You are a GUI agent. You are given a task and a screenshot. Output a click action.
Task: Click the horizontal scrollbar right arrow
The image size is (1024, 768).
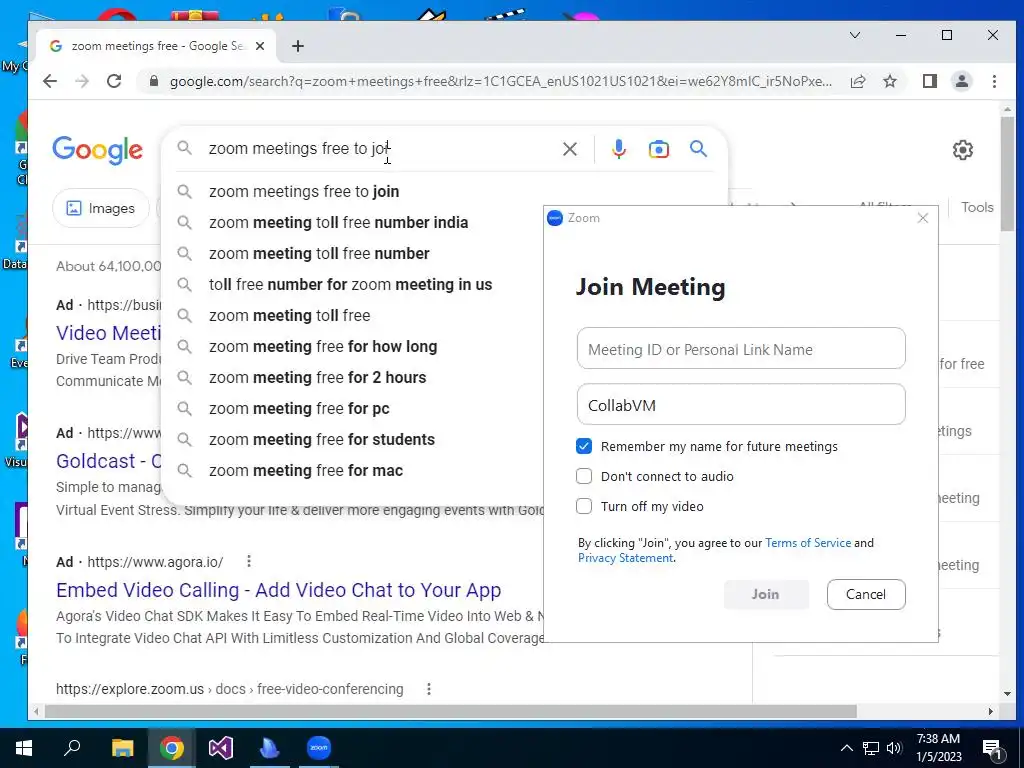point(991,711)
